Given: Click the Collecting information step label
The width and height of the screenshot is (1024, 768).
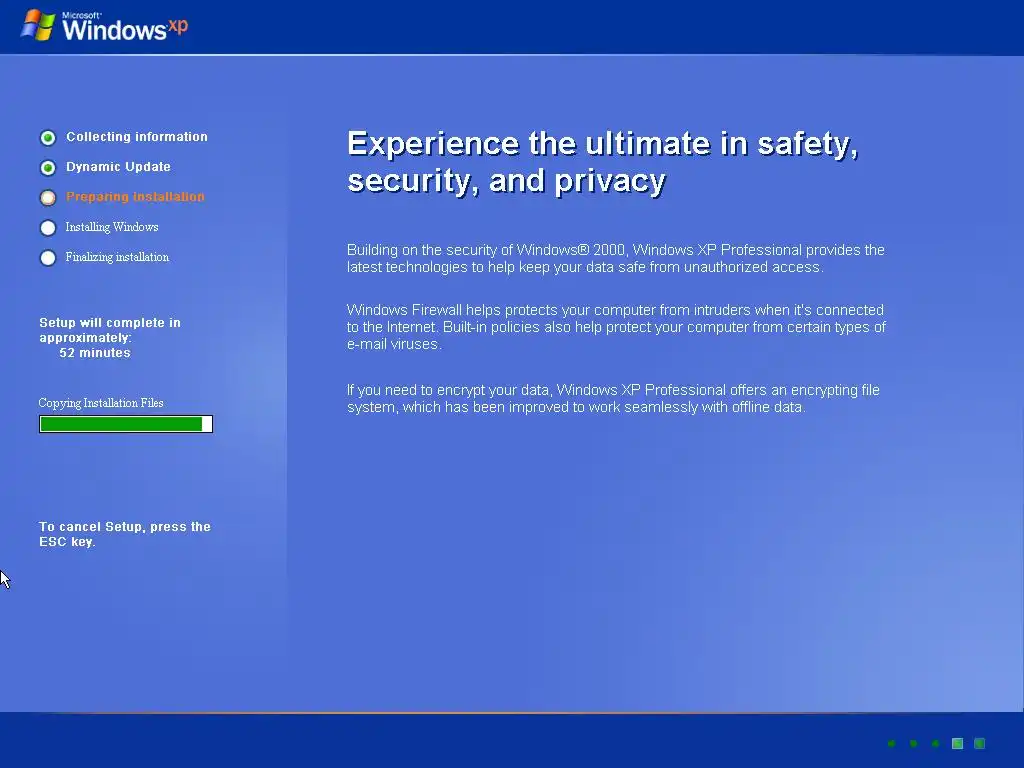Looking at the screenshot, I should pyautogui.click(x=136, y=136).
